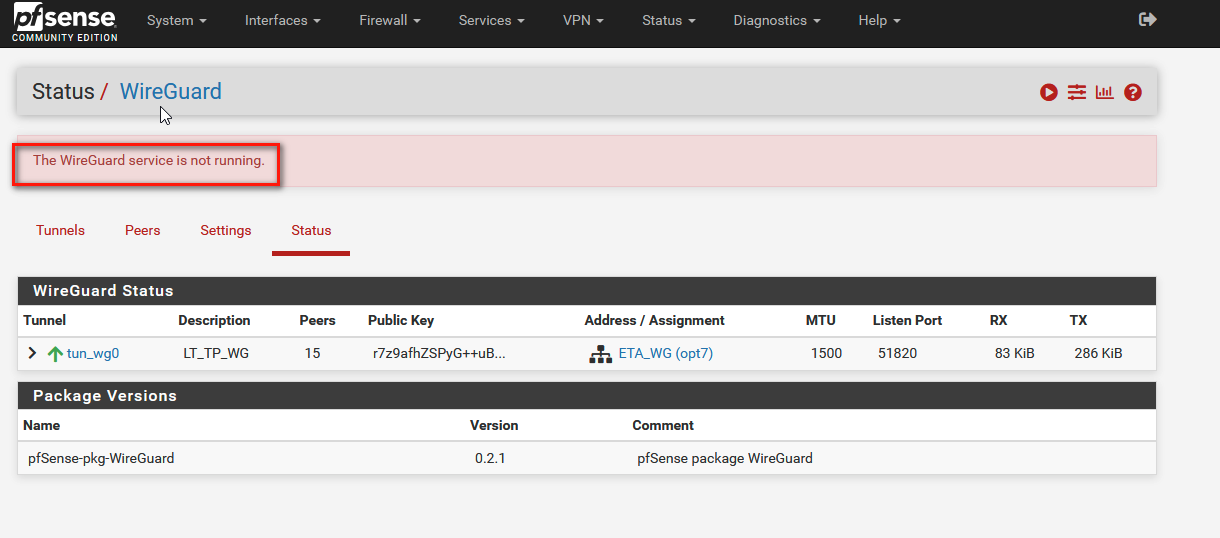
Task: Switch to the Peers tab
Action: 142,230
